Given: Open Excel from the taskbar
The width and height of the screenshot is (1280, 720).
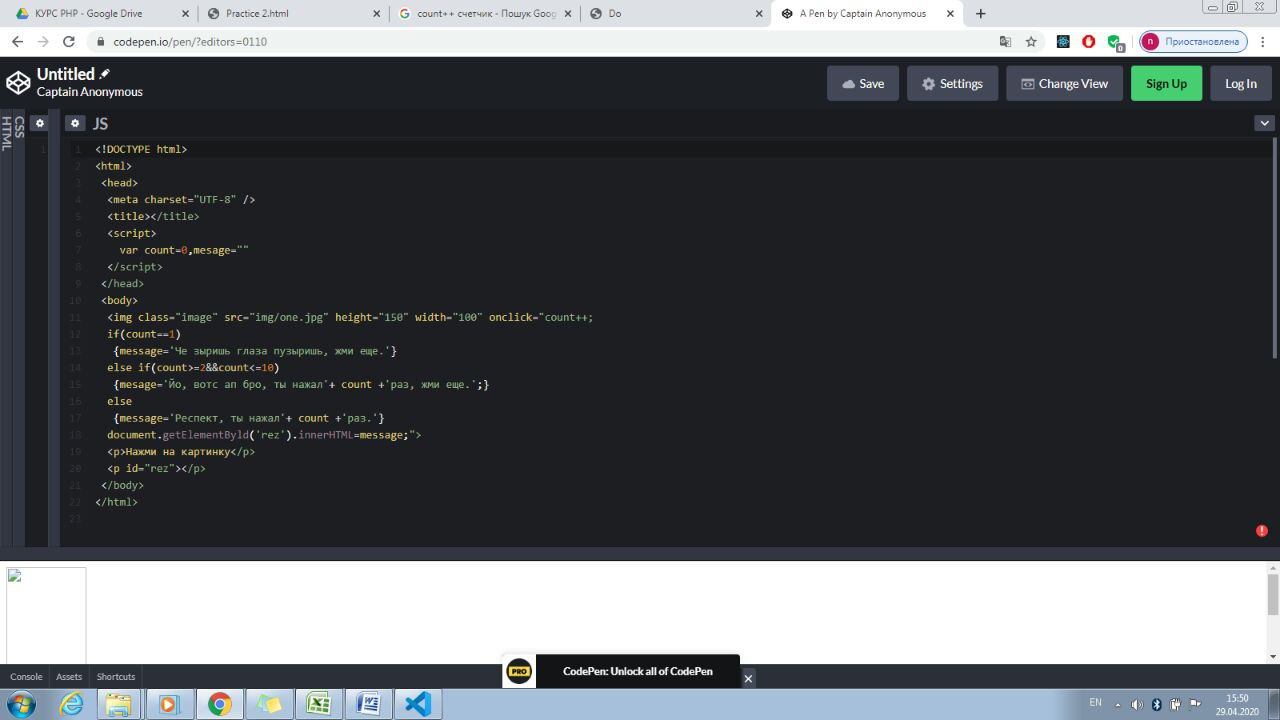Looking at the screenshot, I should [x=319, y=704].
